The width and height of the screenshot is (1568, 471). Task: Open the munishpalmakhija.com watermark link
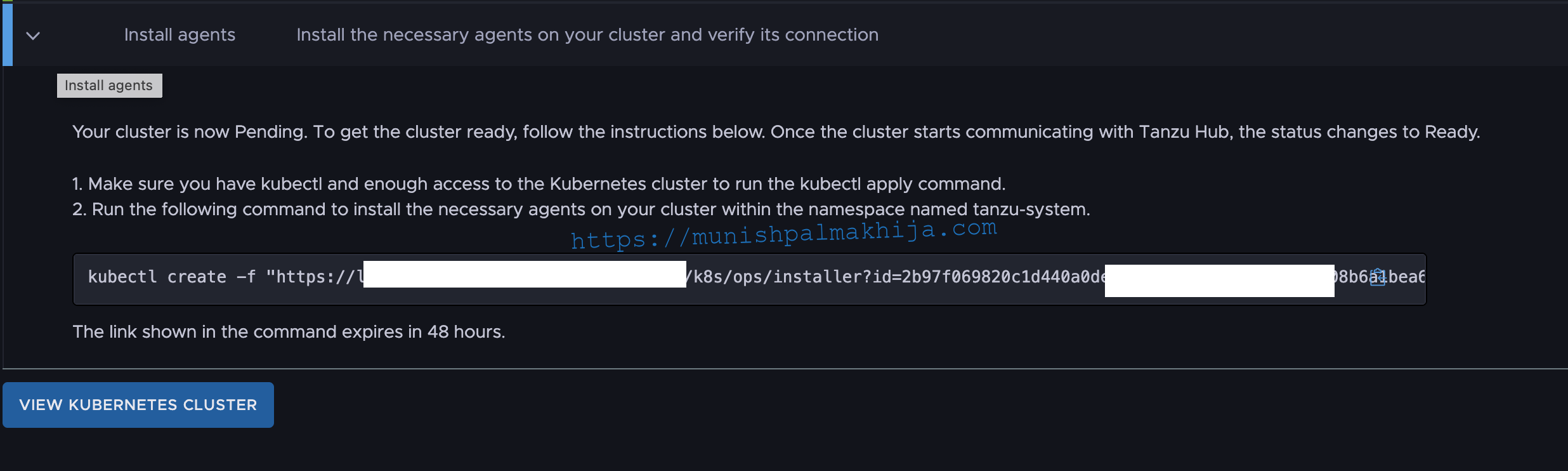pyautogui.click(x=784, y=234)
